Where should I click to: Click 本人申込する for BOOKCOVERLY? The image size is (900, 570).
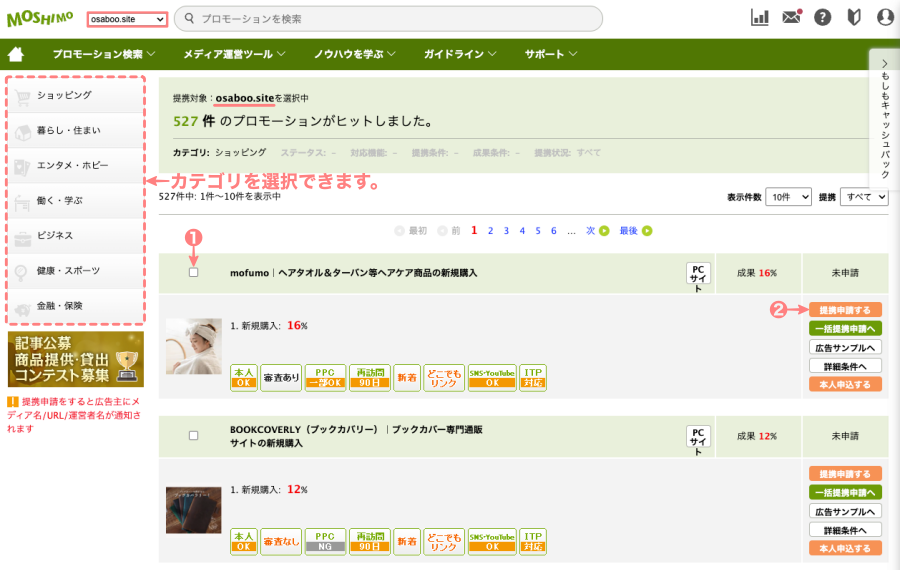click(845, 548)
